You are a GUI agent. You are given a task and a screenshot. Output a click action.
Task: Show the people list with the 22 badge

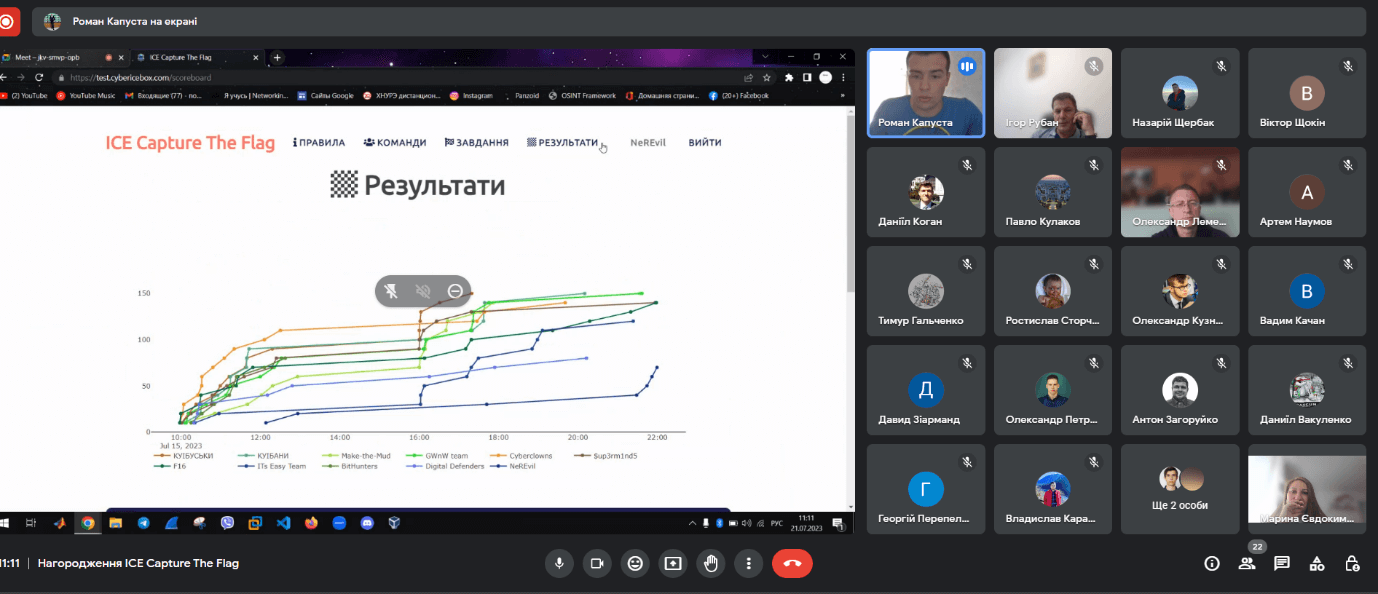(1247, 563)
